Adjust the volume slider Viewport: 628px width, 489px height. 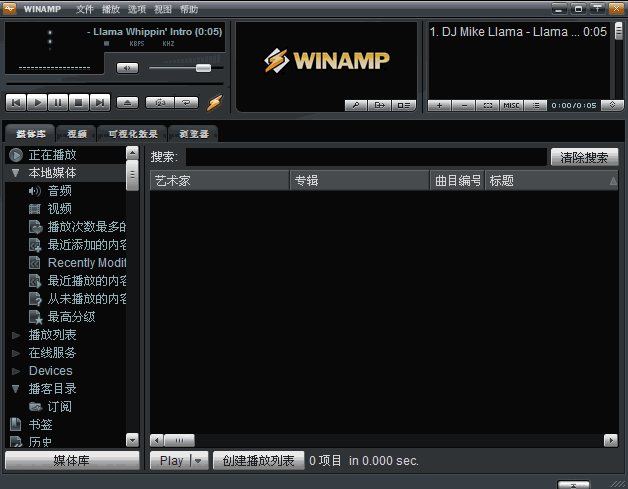coord(203,68)
